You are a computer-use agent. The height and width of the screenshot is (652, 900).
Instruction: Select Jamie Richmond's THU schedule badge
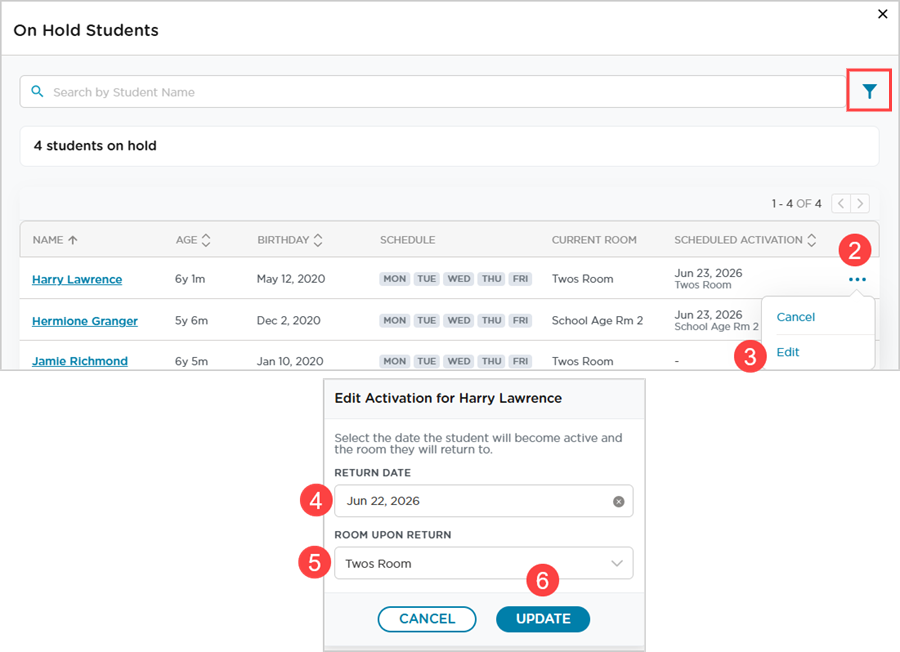(x=491, y=361)
